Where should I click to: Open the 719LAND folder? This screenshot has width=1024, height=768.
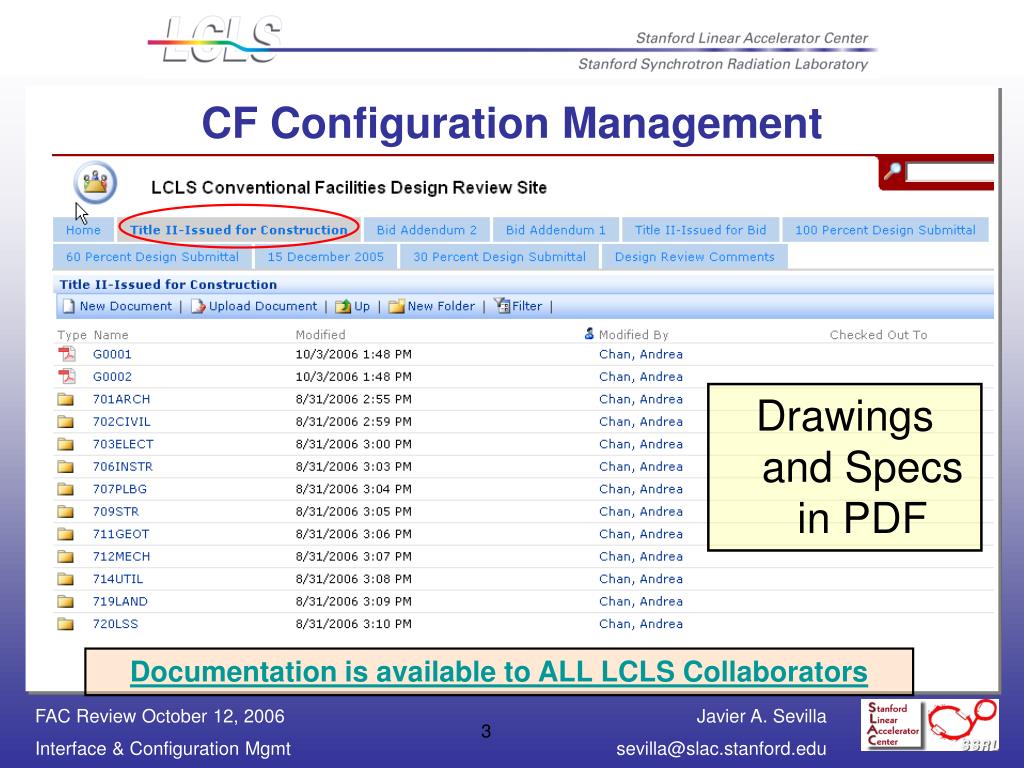tap(120, 601)
